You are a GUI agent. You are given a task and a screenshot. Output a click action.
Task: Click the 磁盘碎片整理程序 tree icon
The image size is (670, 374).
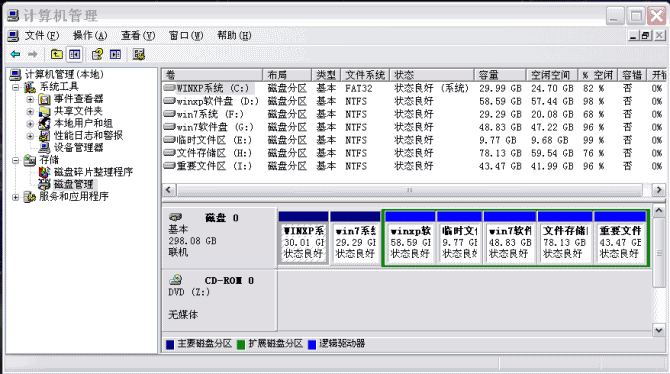pyautogui.click(x=44, y=172)
